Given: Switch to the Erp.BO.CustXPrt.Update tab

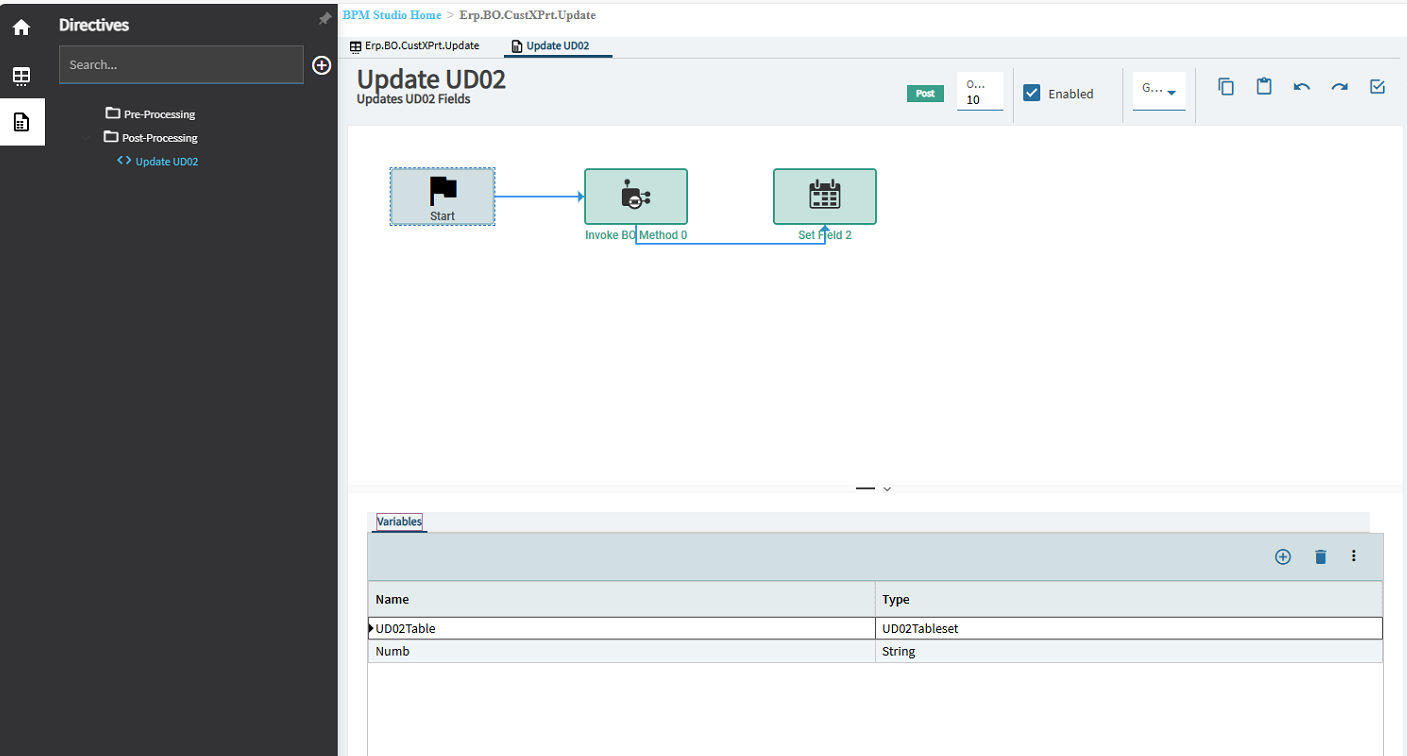Looking at the screenshot, I should 414,46.
